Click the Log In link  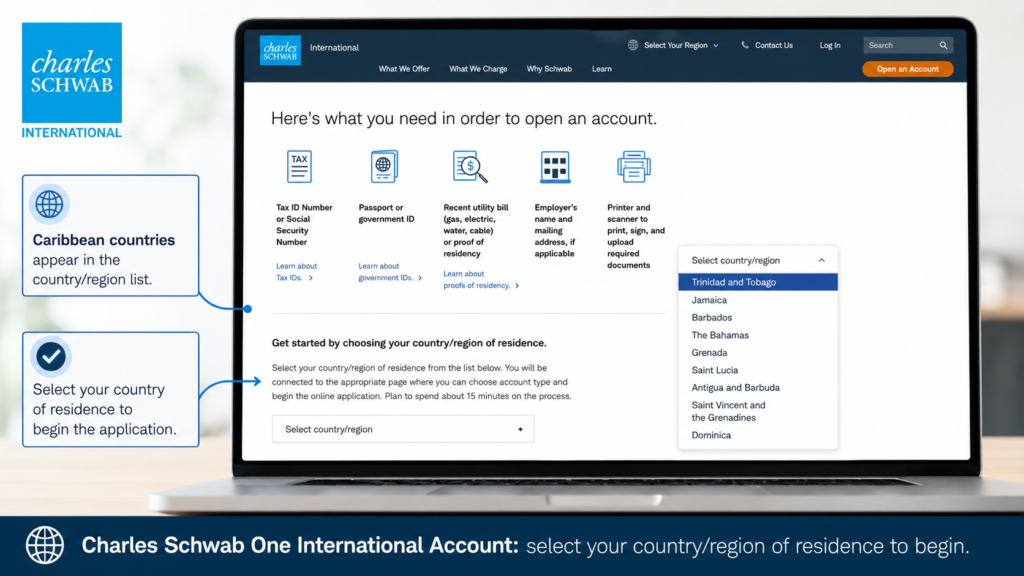(x=830, y=45)
